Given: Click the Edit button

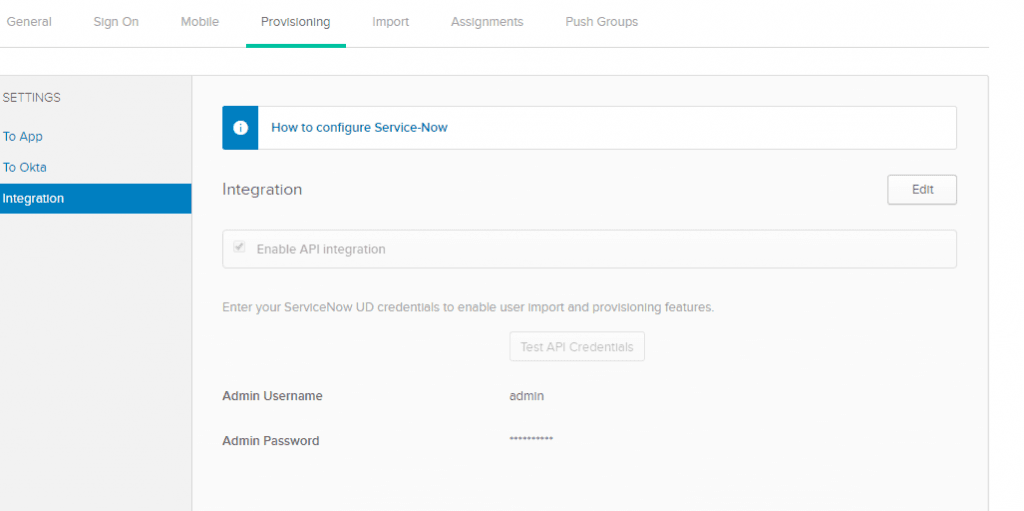Looking at the screenshot, I should 922,190.
